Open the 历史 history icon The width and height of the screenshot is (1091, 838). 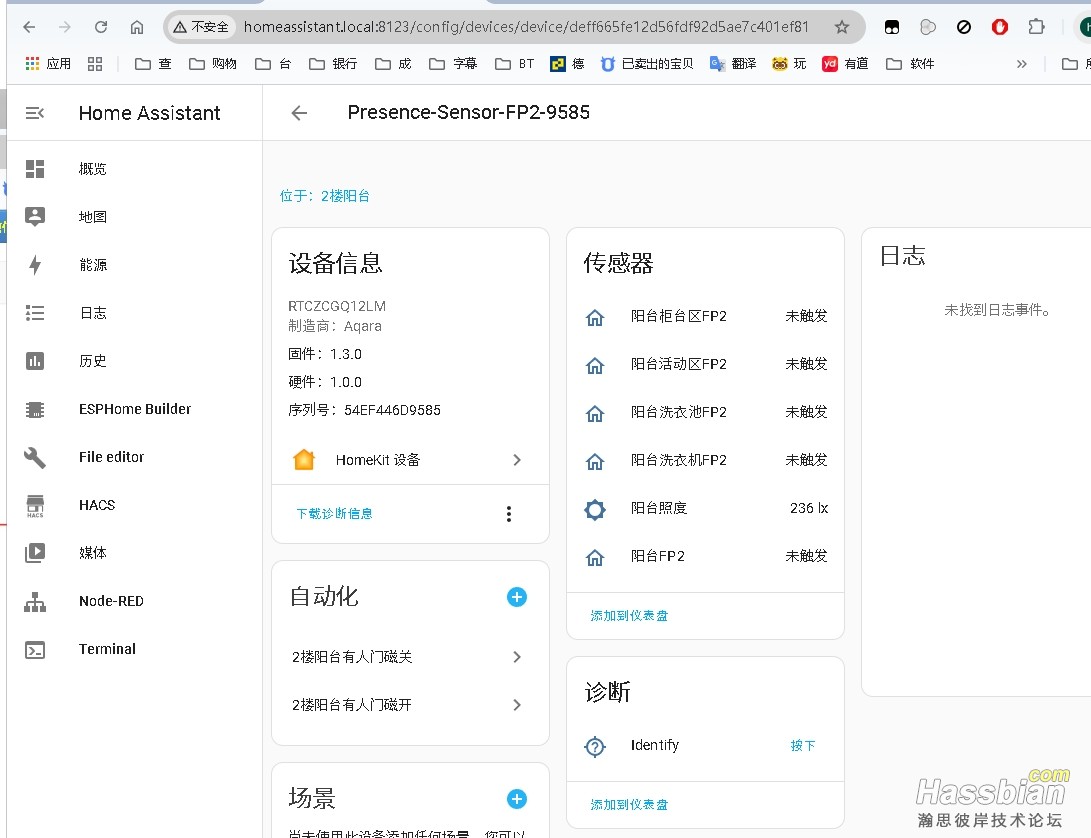35,361
